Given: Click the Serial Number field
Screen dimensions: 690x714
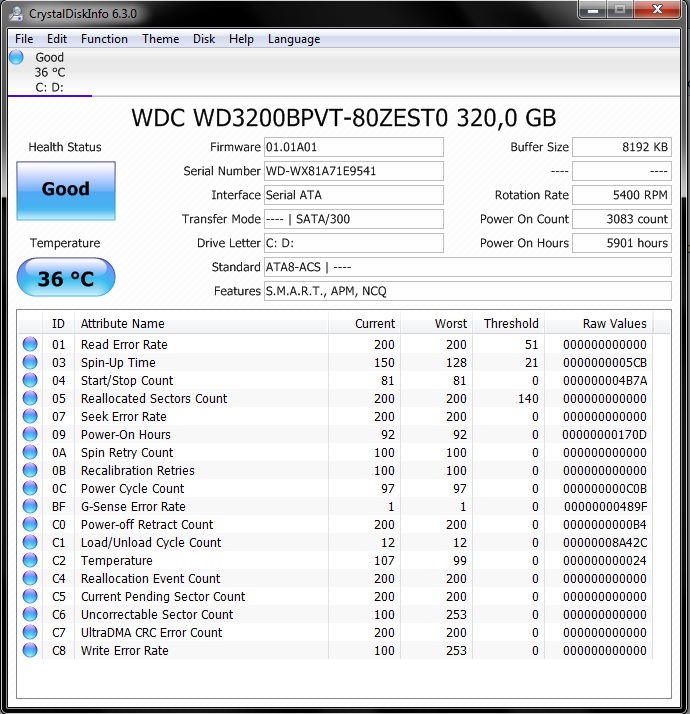Looking at the screenshot, I should pyautogui.click(x=353, y=171).
